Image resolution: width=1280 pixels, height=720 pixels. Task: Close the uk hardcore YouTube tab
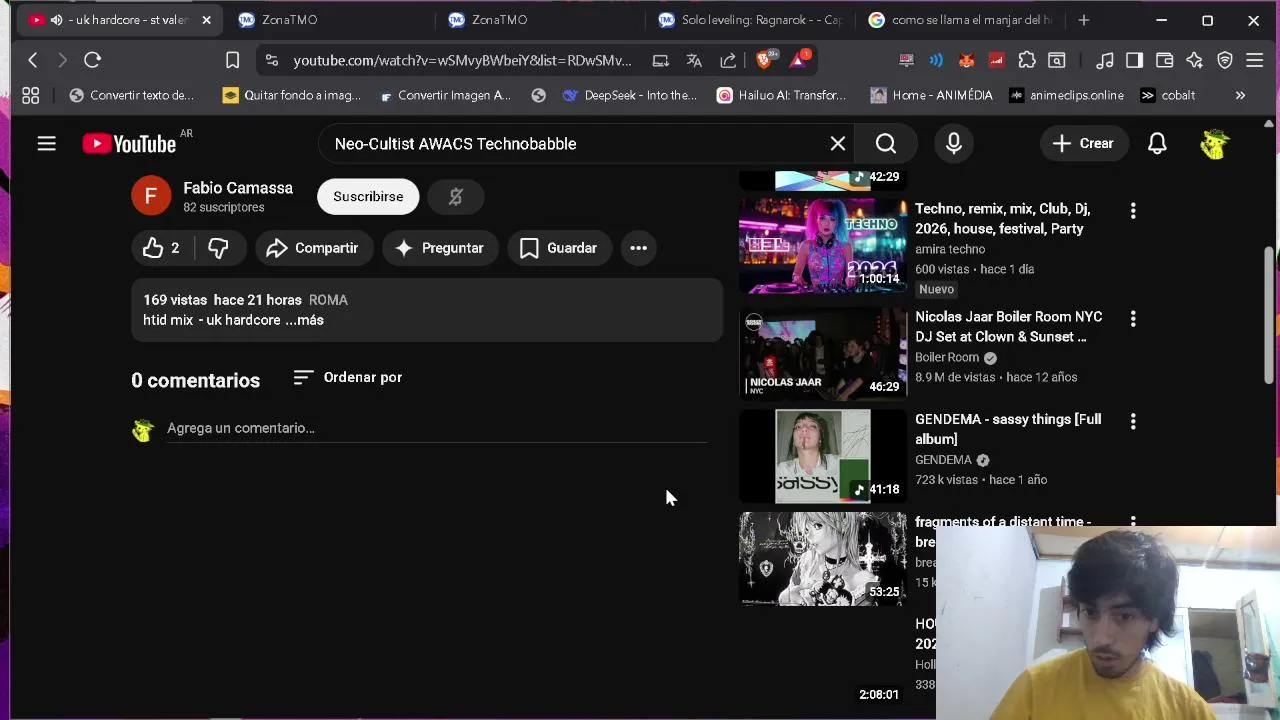pos(206,20)
